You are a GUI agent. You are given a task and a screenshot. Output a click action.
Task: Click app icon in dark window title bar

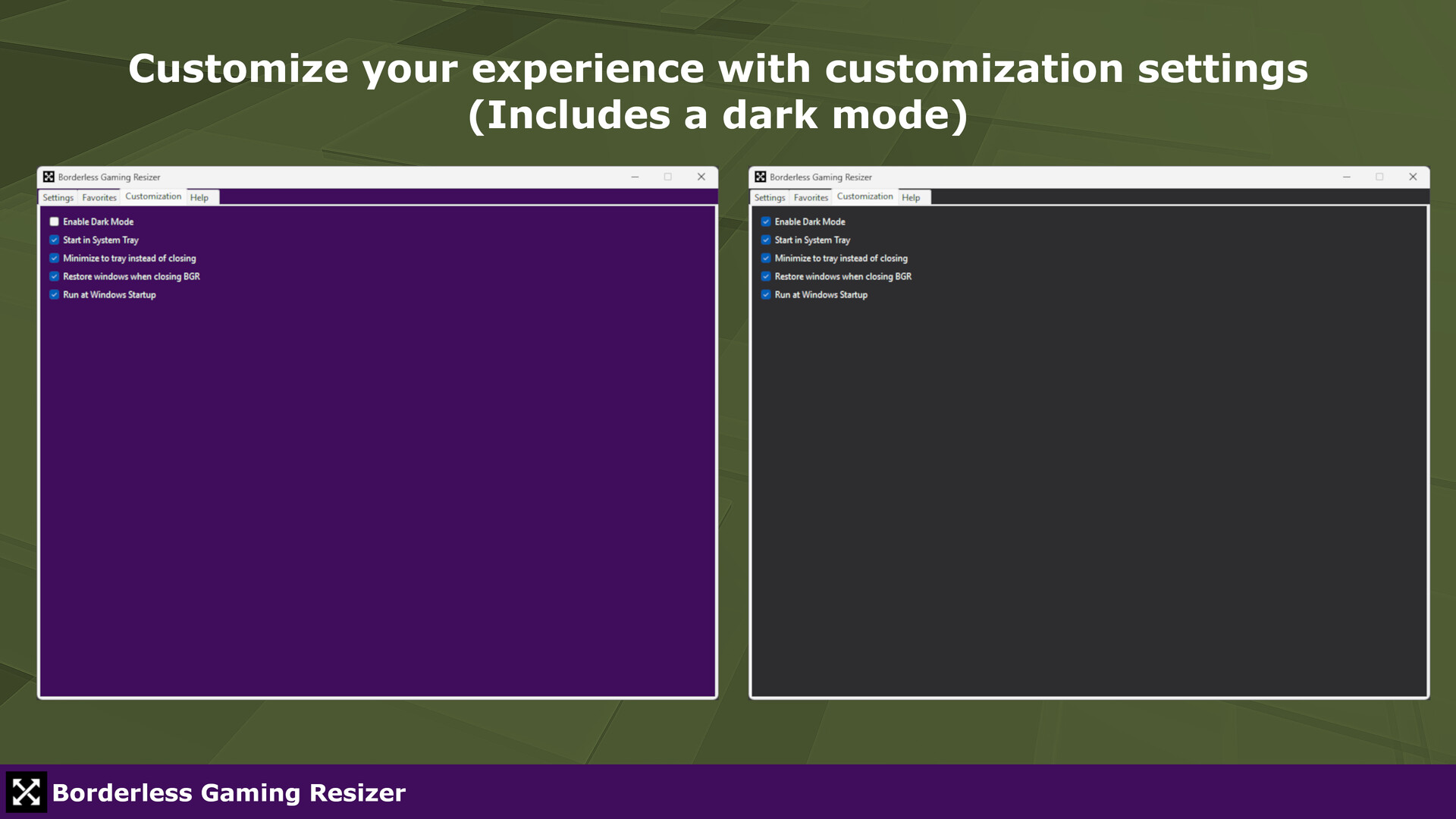760,177
